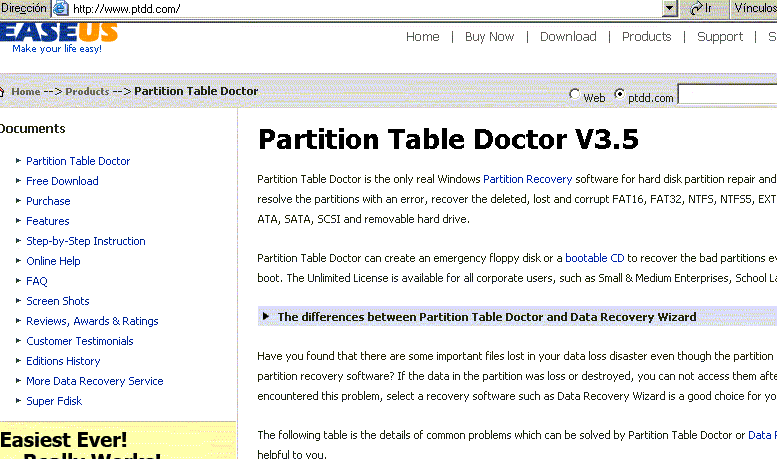Click the Home breadcrumb link
The image size is (777, 459).
(26, 91)
